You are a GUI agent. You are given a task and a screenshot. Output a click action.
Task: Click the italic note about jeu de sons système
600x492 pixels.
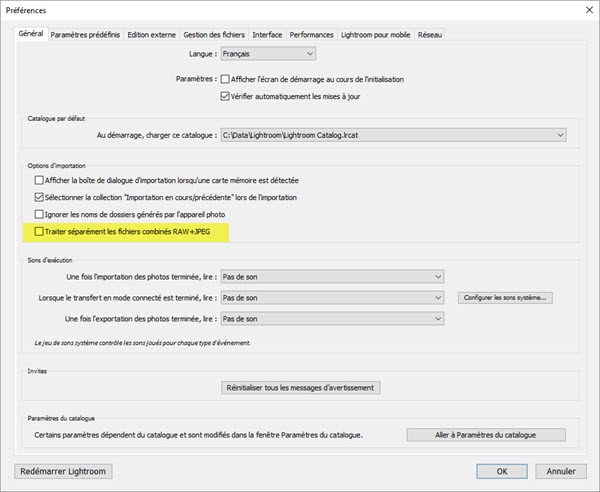(142, 343)
